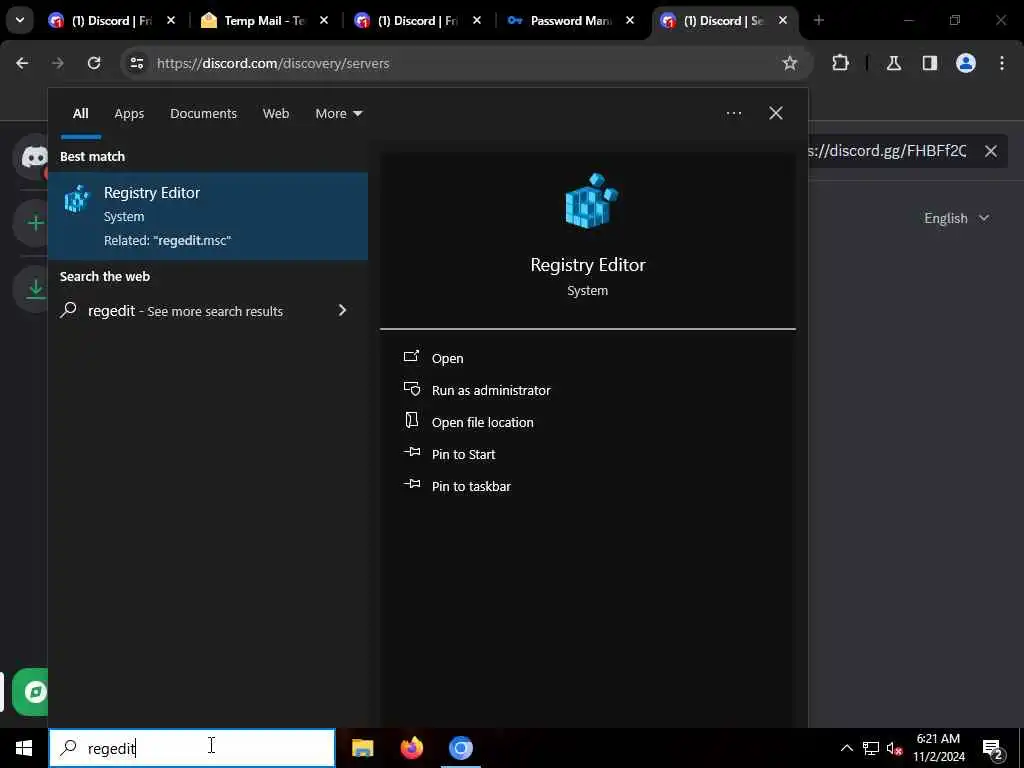Switch to the Web search tab

coord(276,113)
